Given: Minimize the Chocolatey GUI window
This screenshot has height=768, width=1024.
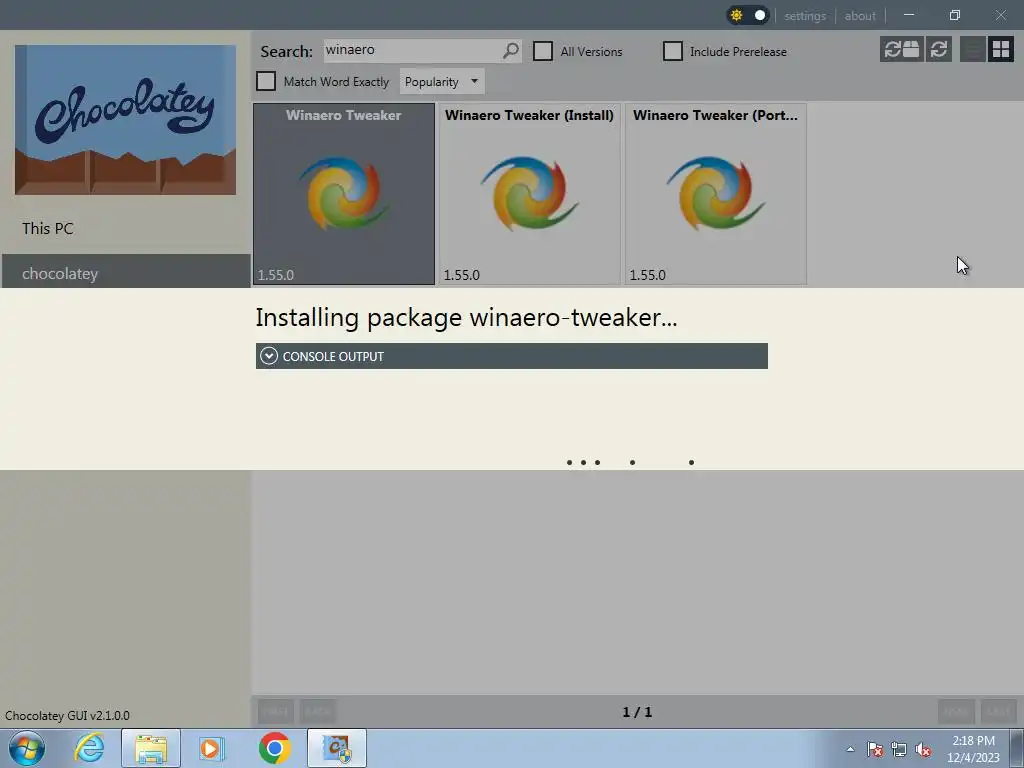Looking at the screenshot, I should click(x=909, y=14).
